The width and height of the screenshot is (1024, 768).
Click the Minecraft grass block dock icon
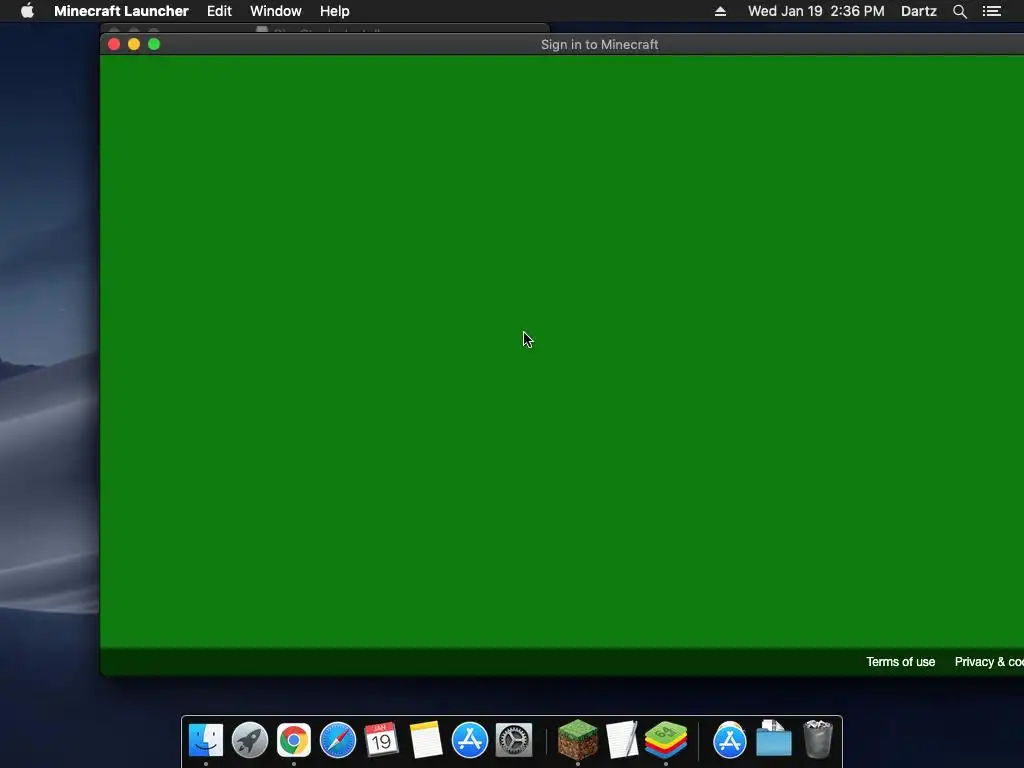[578, 740]
